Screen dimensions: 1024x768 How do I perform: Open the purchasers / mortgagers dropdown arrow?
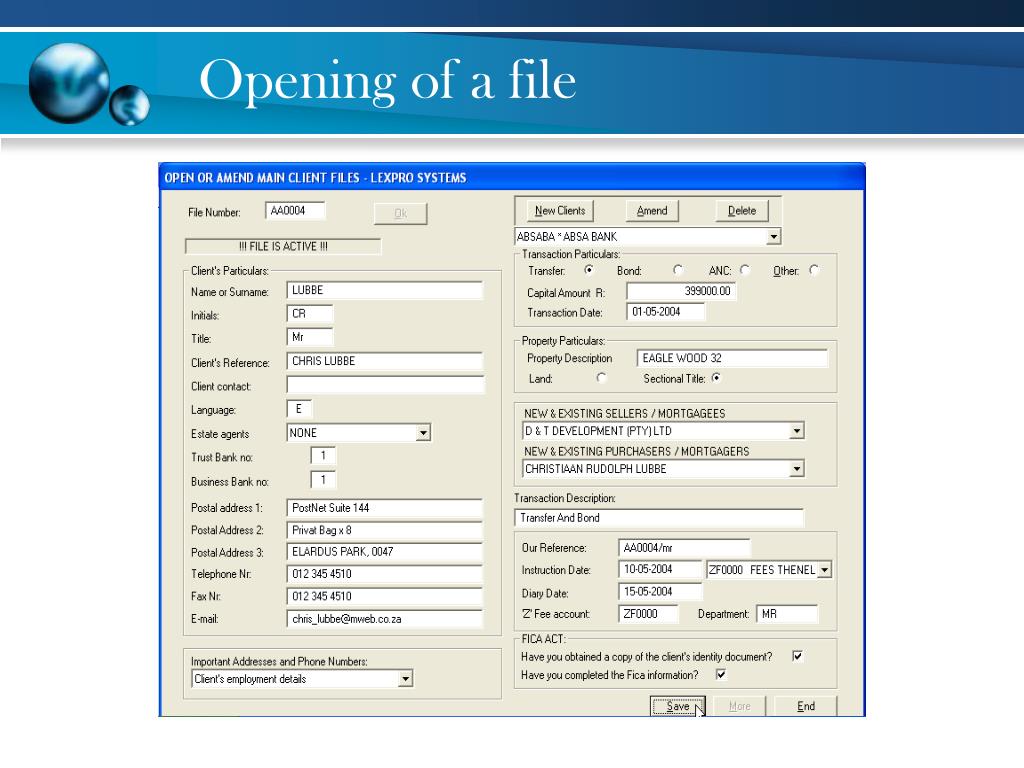[x=796, y=469]
